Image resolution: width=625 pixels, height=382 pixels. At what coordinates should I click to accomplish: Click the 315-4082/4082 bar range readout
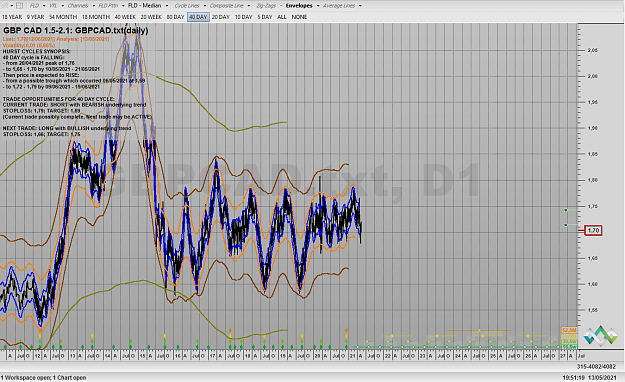click(596, 366)
